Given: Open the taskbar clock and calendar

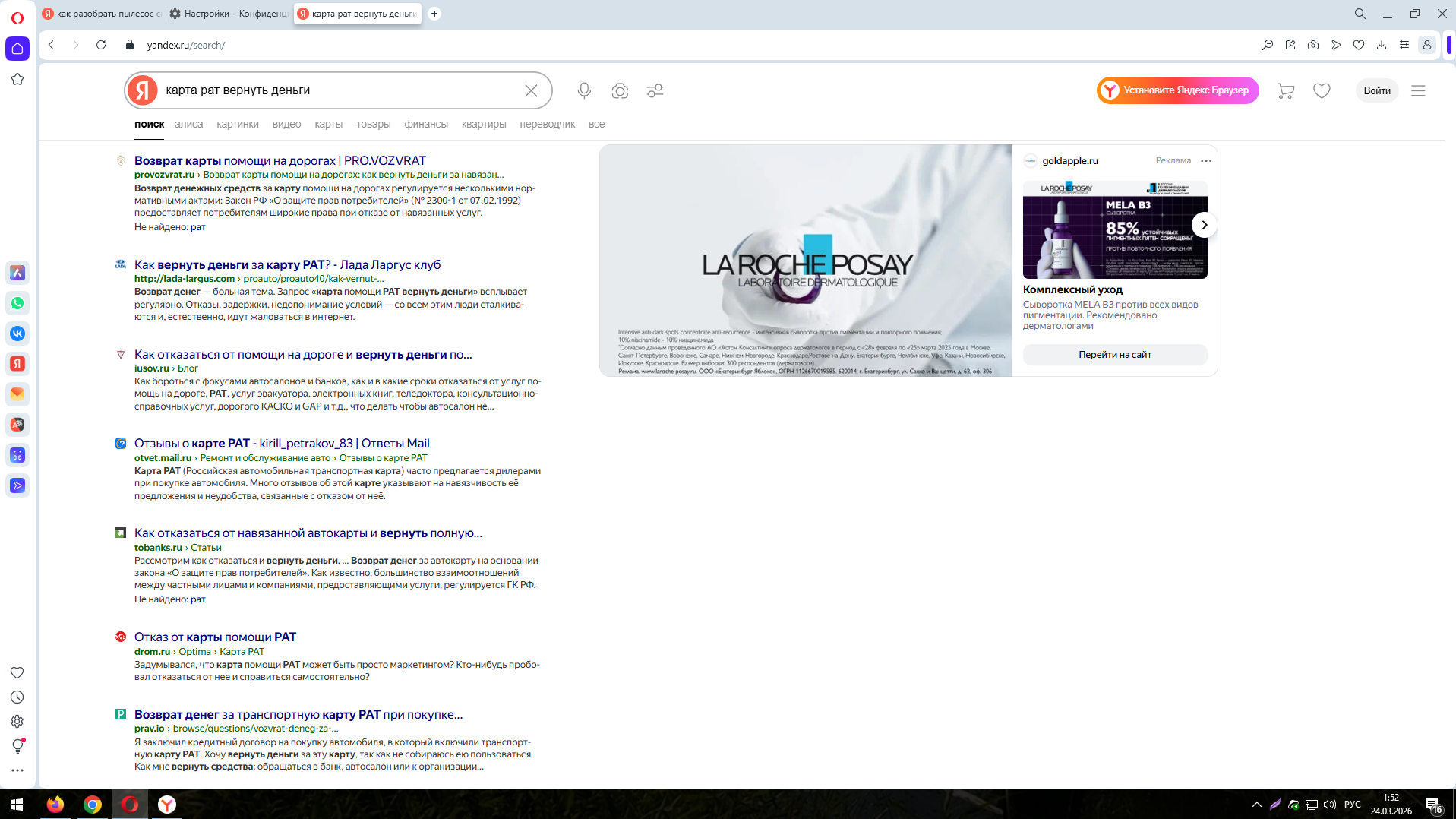Looking at the screenshot, I should pyautogui.click(x=1391, y=805).
